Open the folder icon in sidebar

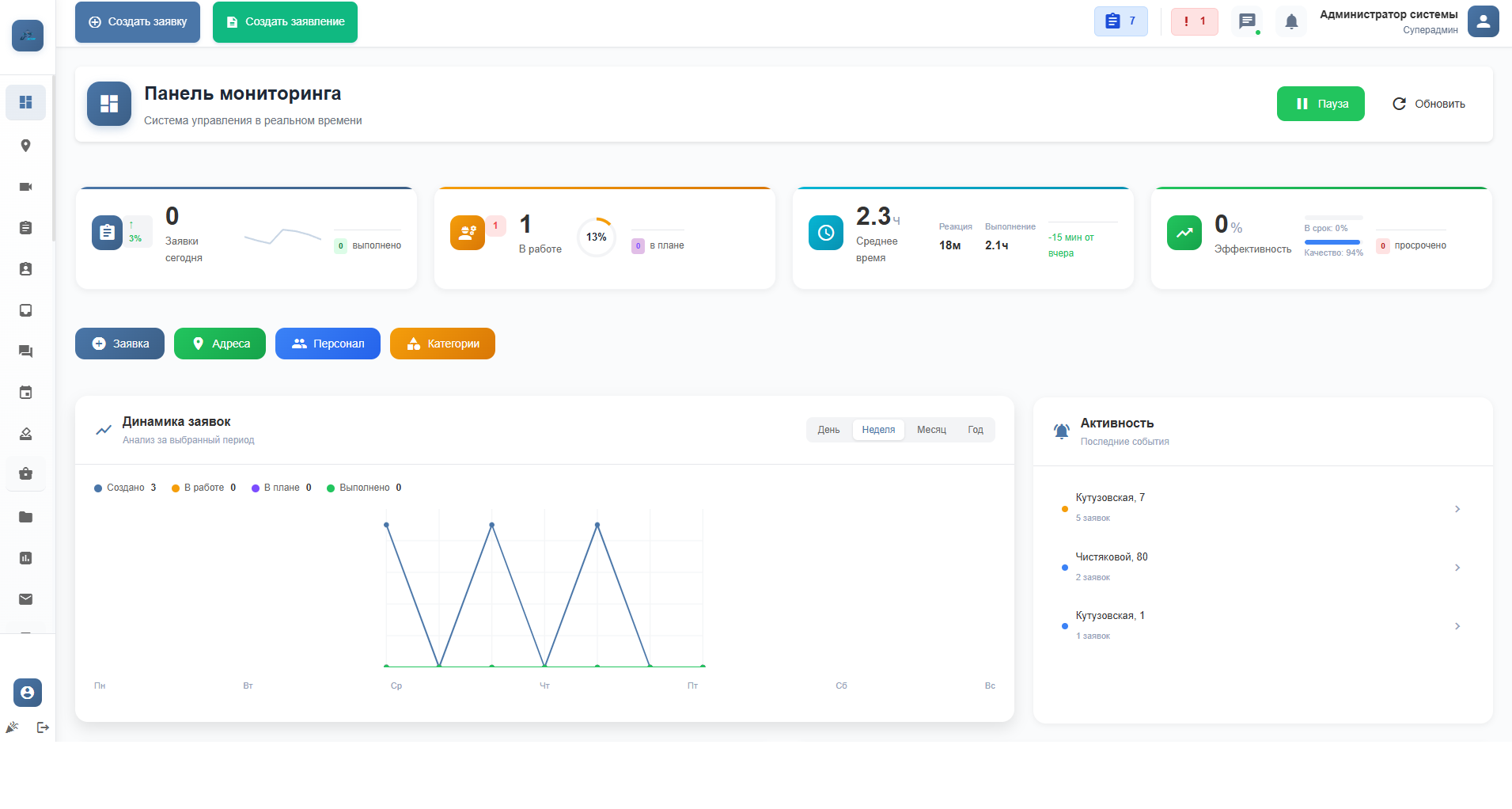[25, 517]
